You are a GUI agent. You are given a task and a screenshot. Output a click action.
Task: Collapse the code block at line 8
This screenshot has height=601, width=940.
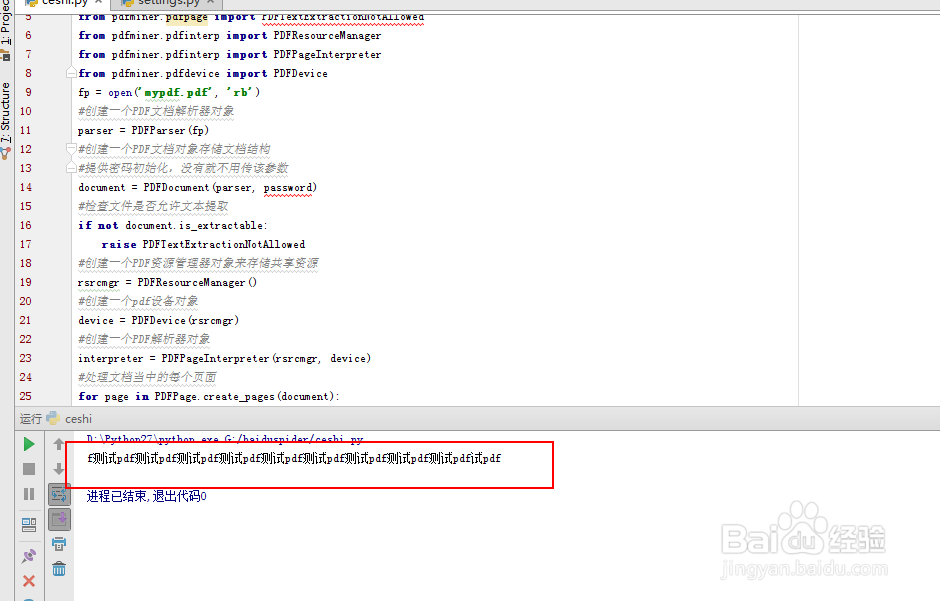click(70, 72)
